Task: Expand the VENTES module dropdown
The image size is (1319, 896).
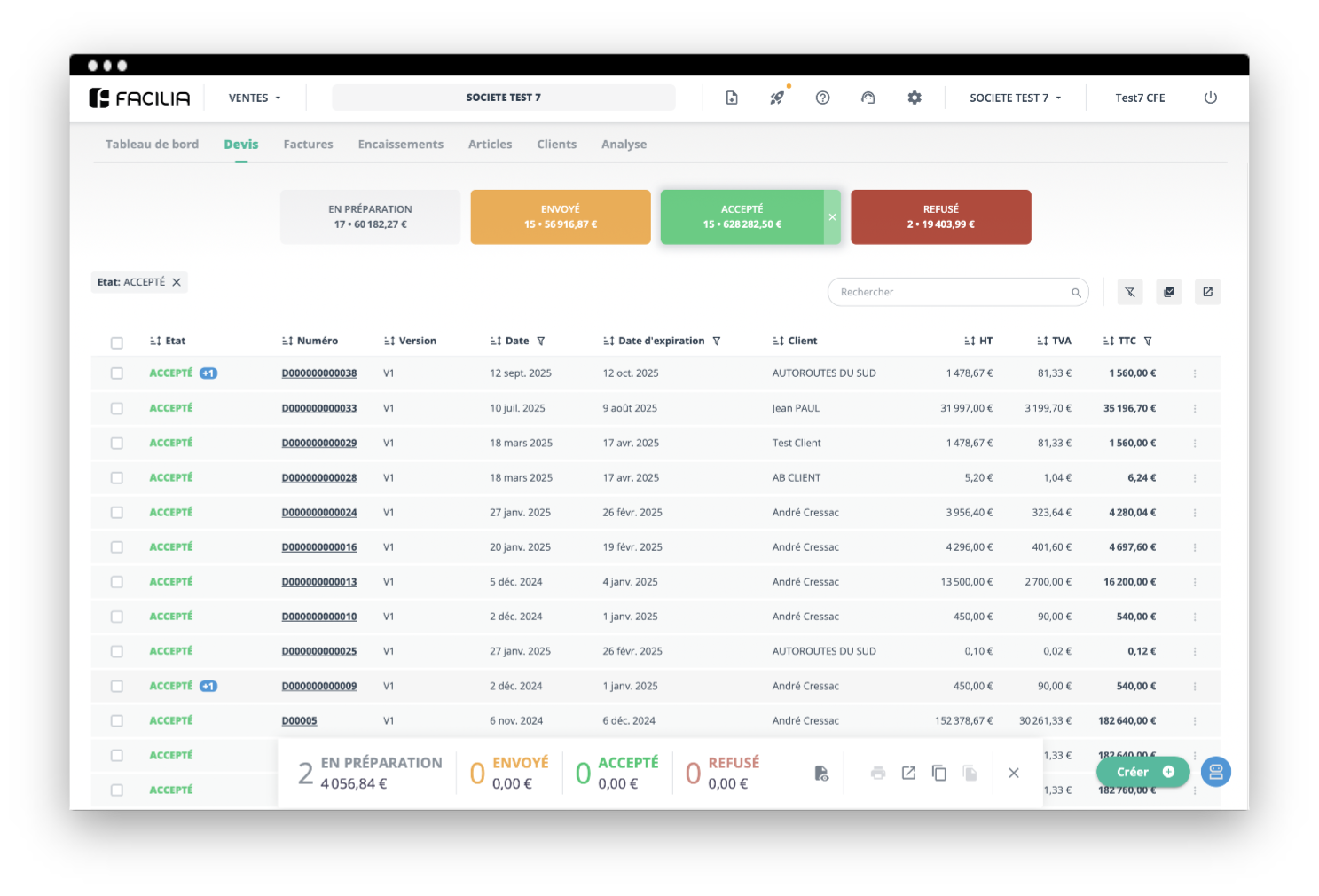Action: 255,98
